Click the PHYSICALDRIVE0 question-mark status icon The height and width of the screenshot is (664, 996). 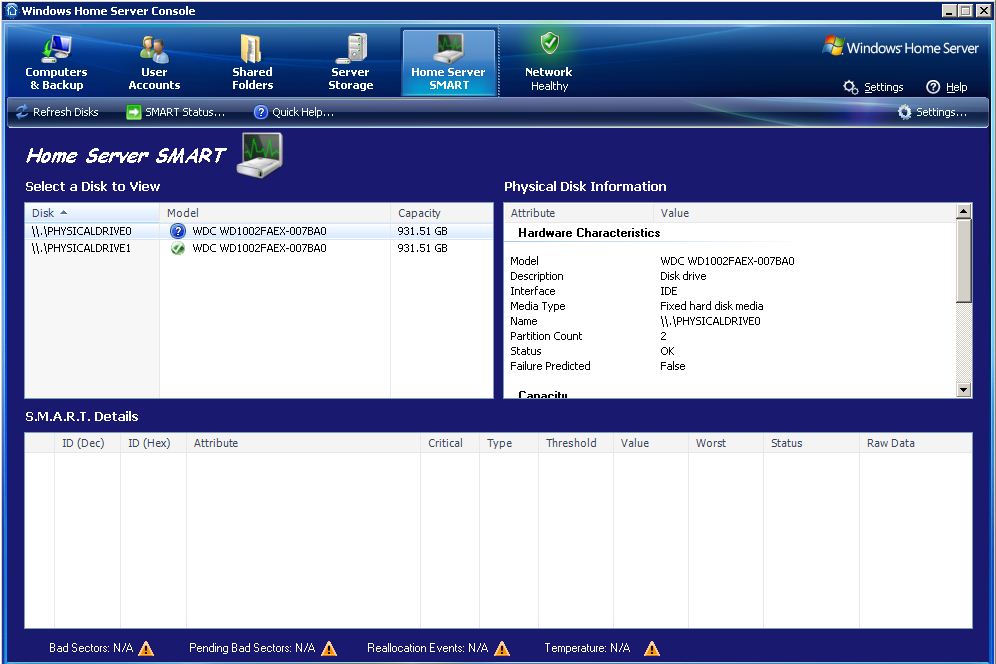click(x=178, y=231)
